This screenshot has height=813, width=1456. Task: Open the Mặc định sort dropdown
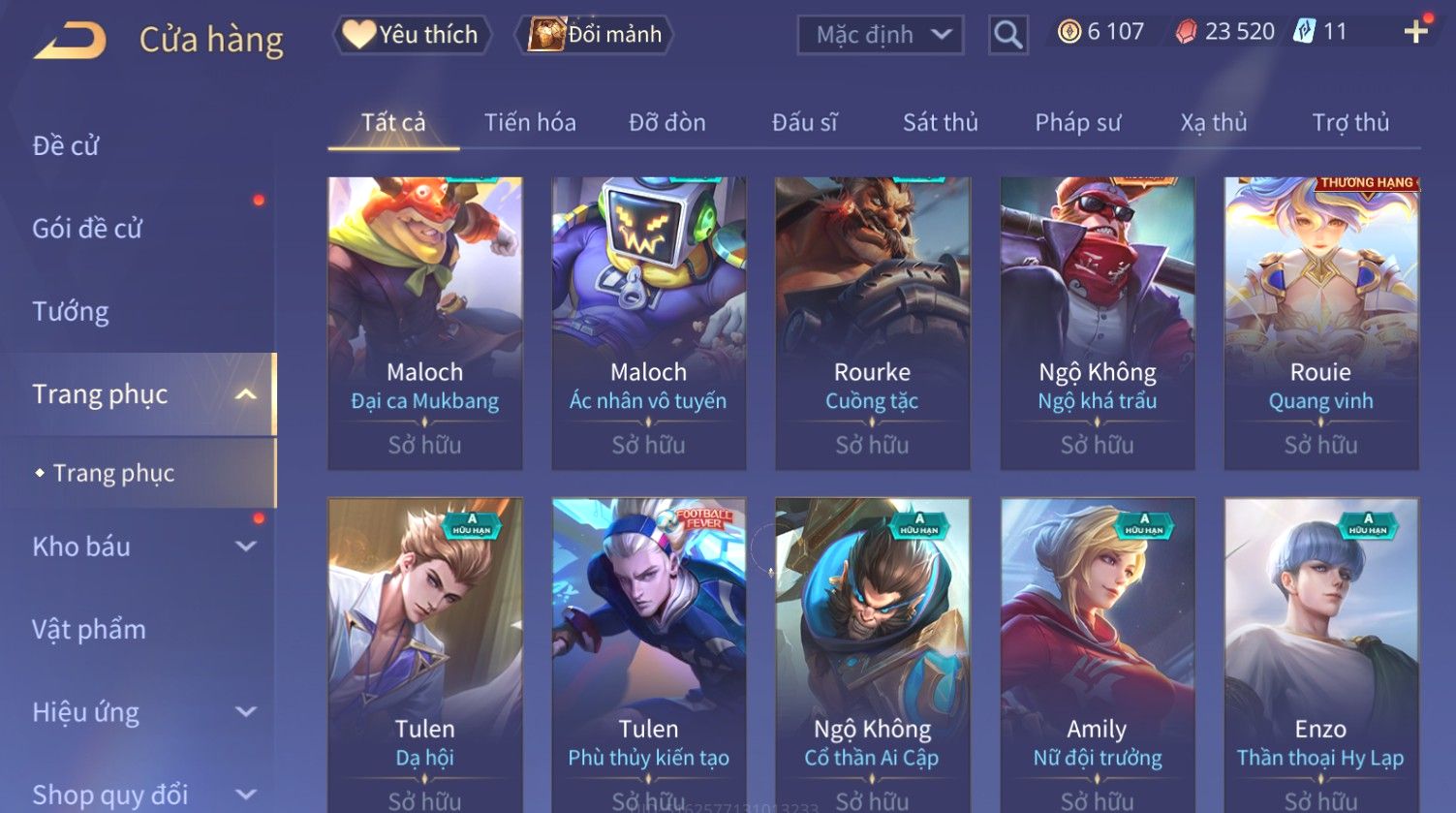[881, 36]
